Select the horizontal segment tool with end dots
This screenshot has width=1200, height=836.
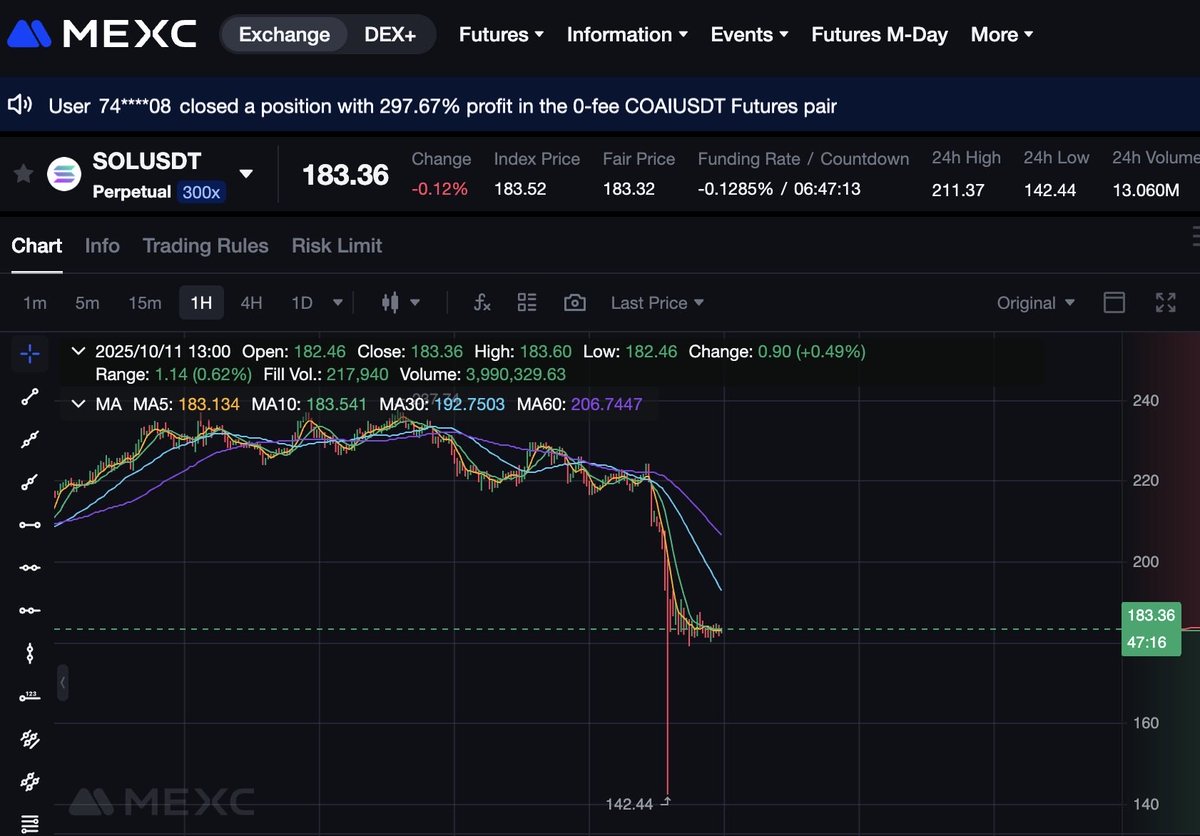[30, 525]
